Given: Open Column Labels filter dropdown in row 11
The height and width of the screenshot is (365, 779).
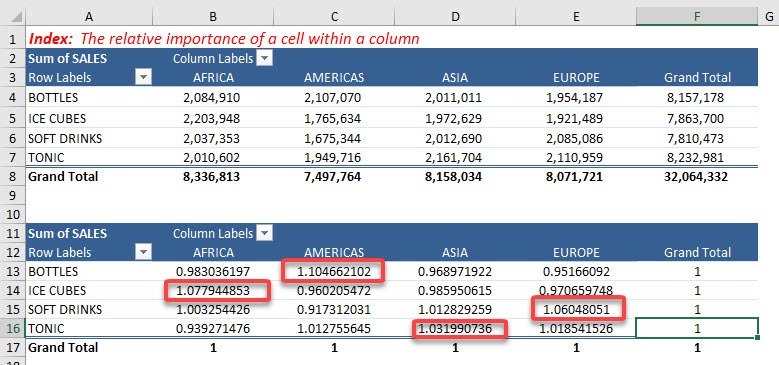Looking at the screenshot, I should point(265,233).
